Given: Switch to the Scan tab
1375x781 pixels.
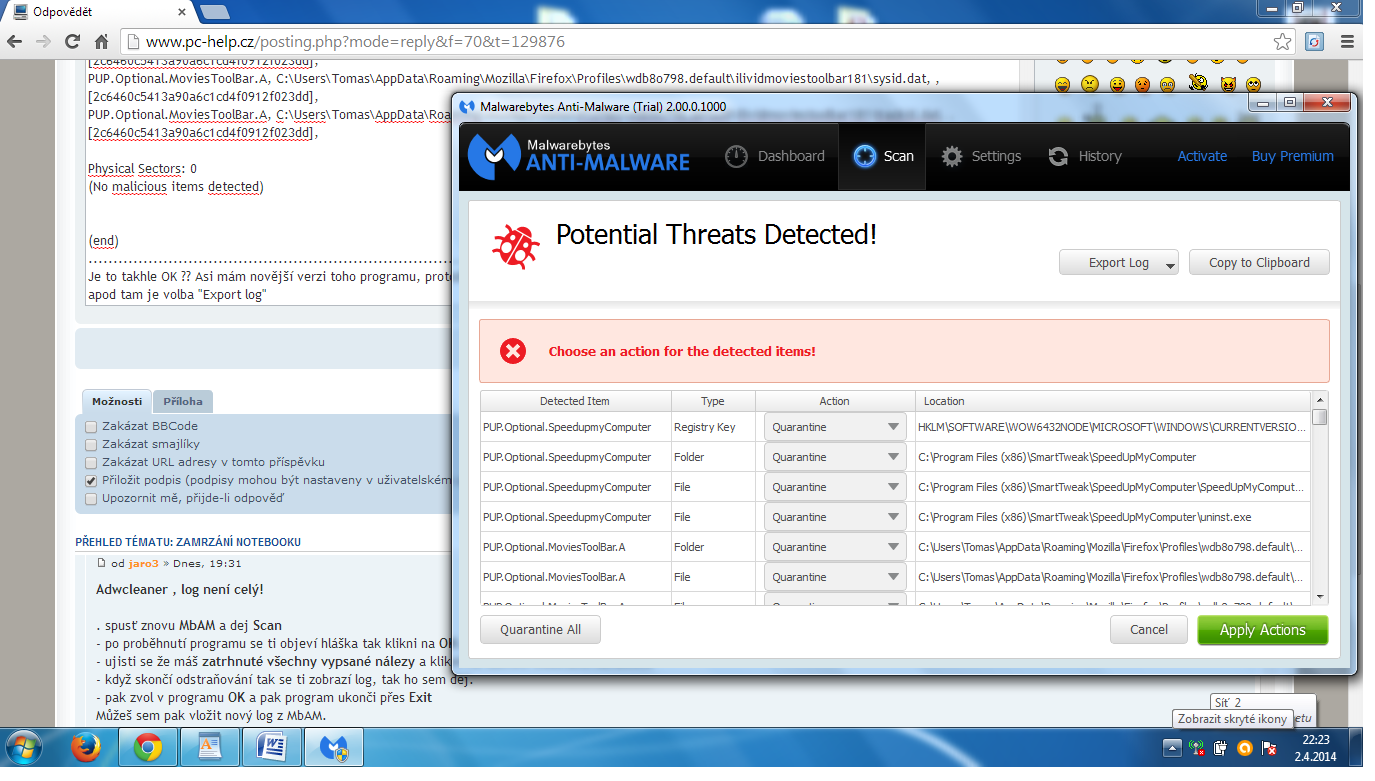Looking at the screenshot, I should [x=882, y=156].
